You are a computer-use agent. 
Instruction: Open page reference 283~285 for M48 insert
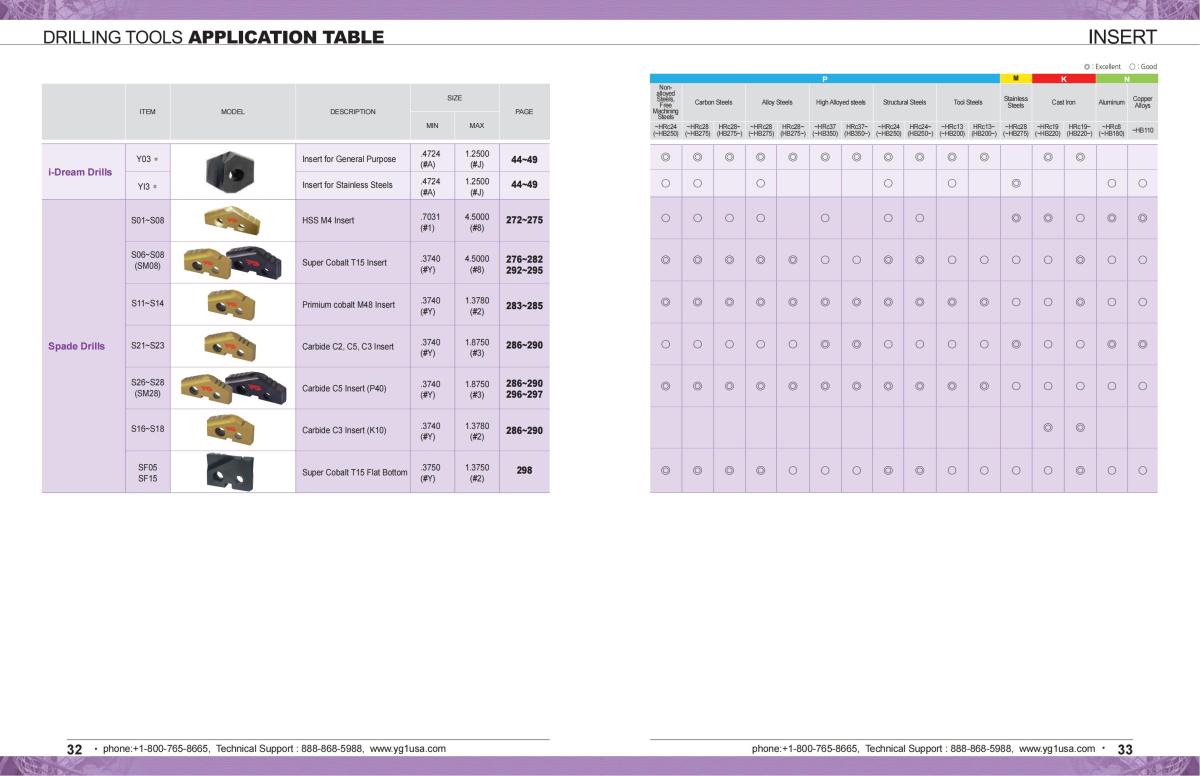[x=524, y=305]
